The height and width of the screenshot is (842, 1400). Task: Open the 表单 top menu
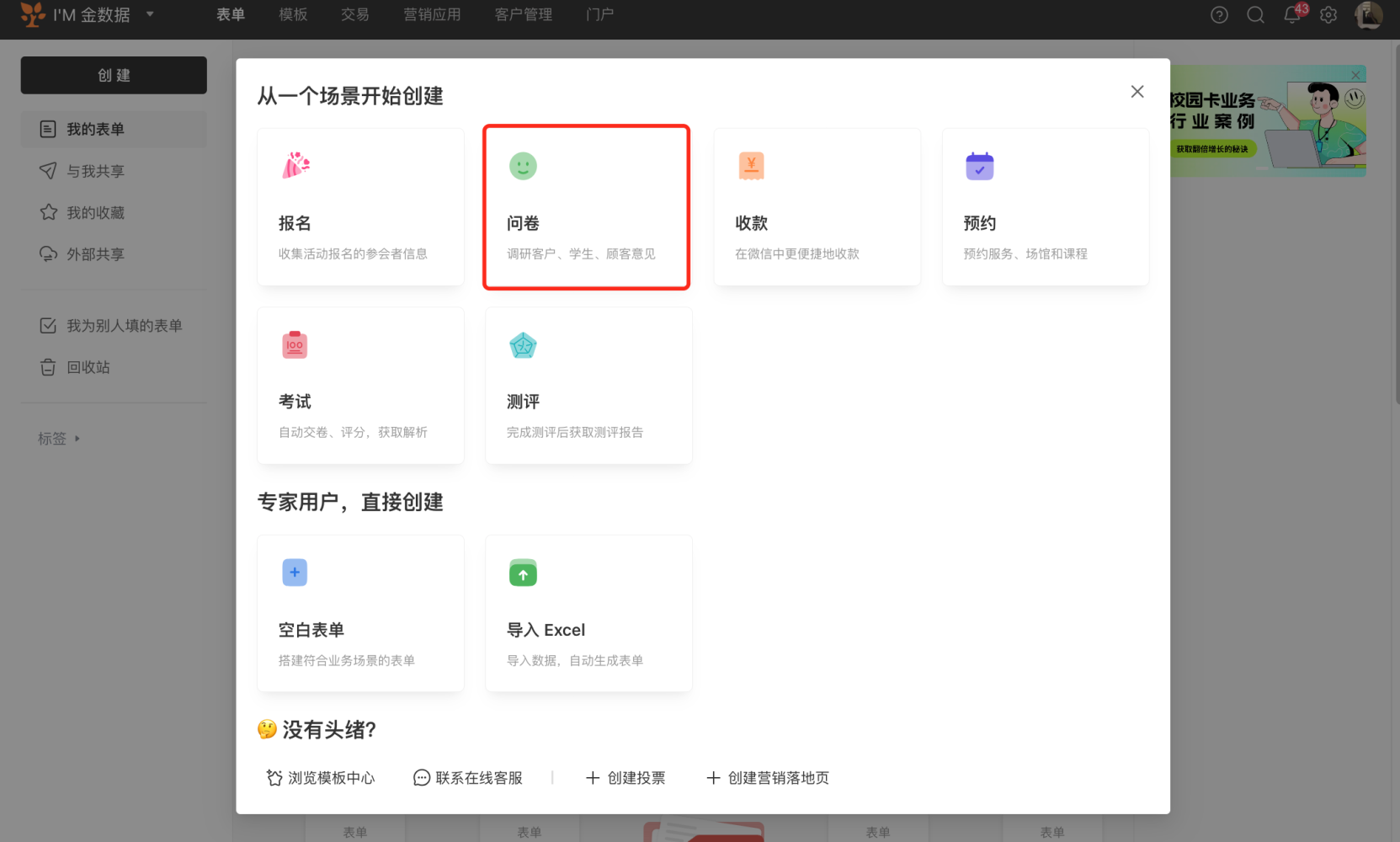[231, 14]
